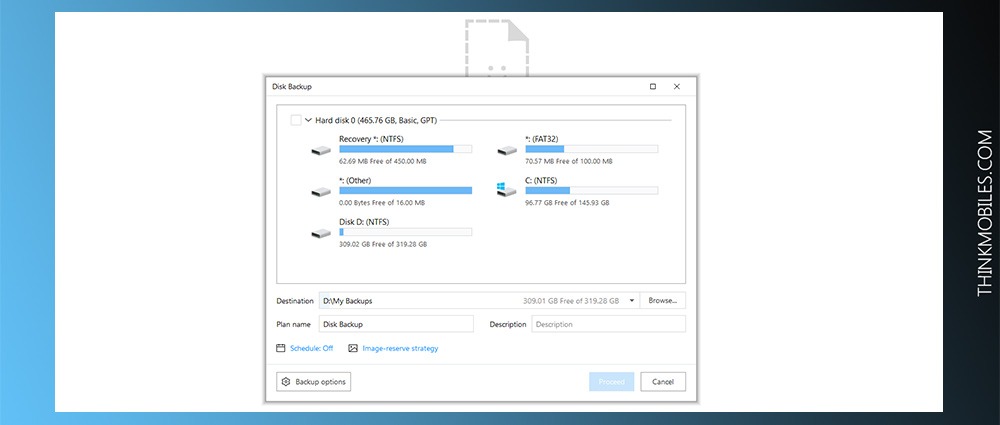This screenshot has height=425, width=1000.
Task: Open Image-reserve strategy settings link
Action: [x=400, y=348]
